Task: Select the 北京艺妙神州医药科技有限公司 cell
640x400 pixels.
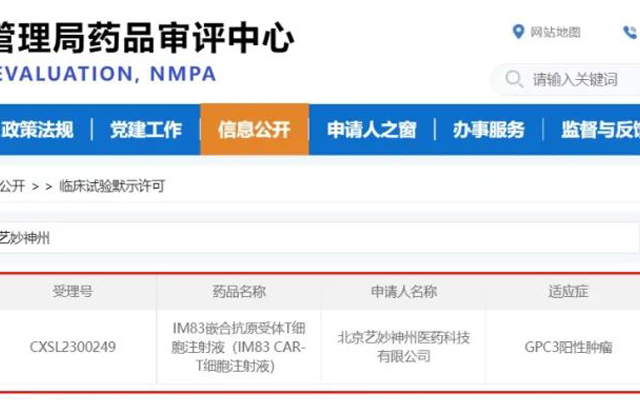Action: (404, 347)
